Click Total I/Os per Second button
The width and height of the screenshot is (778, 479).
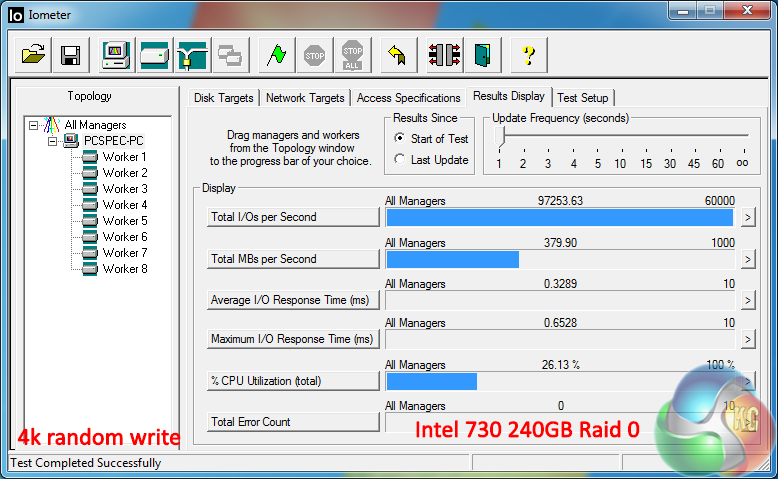pos(293,217)
